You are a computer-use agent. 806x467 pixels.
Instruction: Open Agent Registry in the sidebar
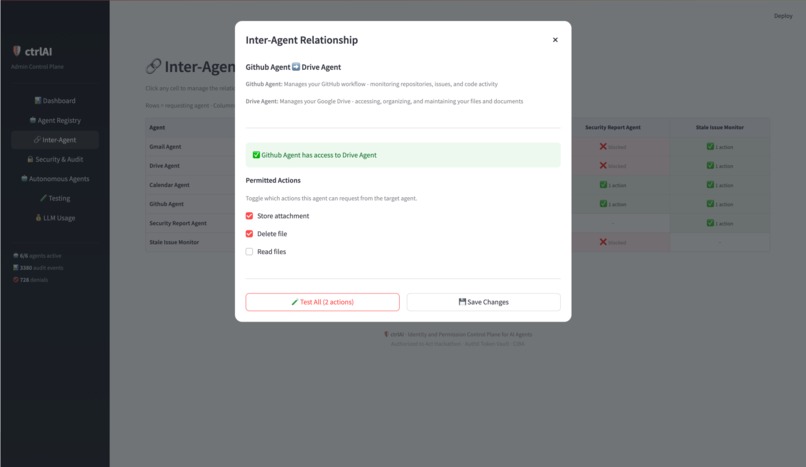55,120
